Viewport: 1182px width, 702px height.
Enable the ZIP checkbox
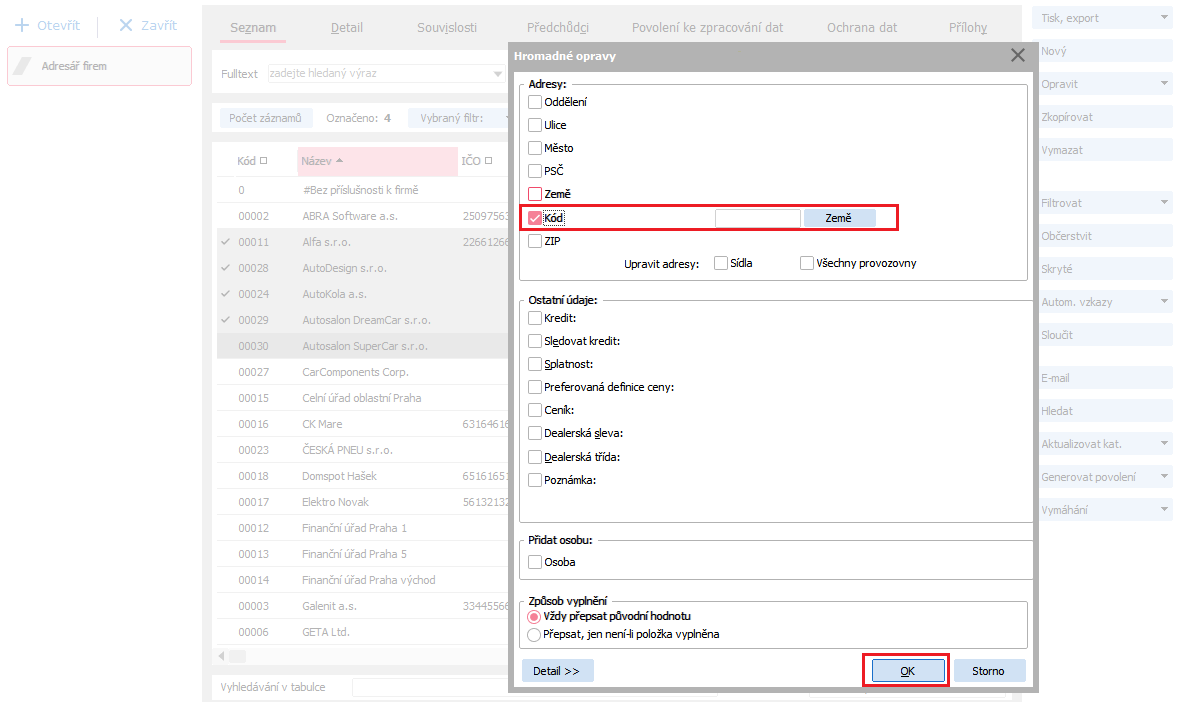point(534,241)
